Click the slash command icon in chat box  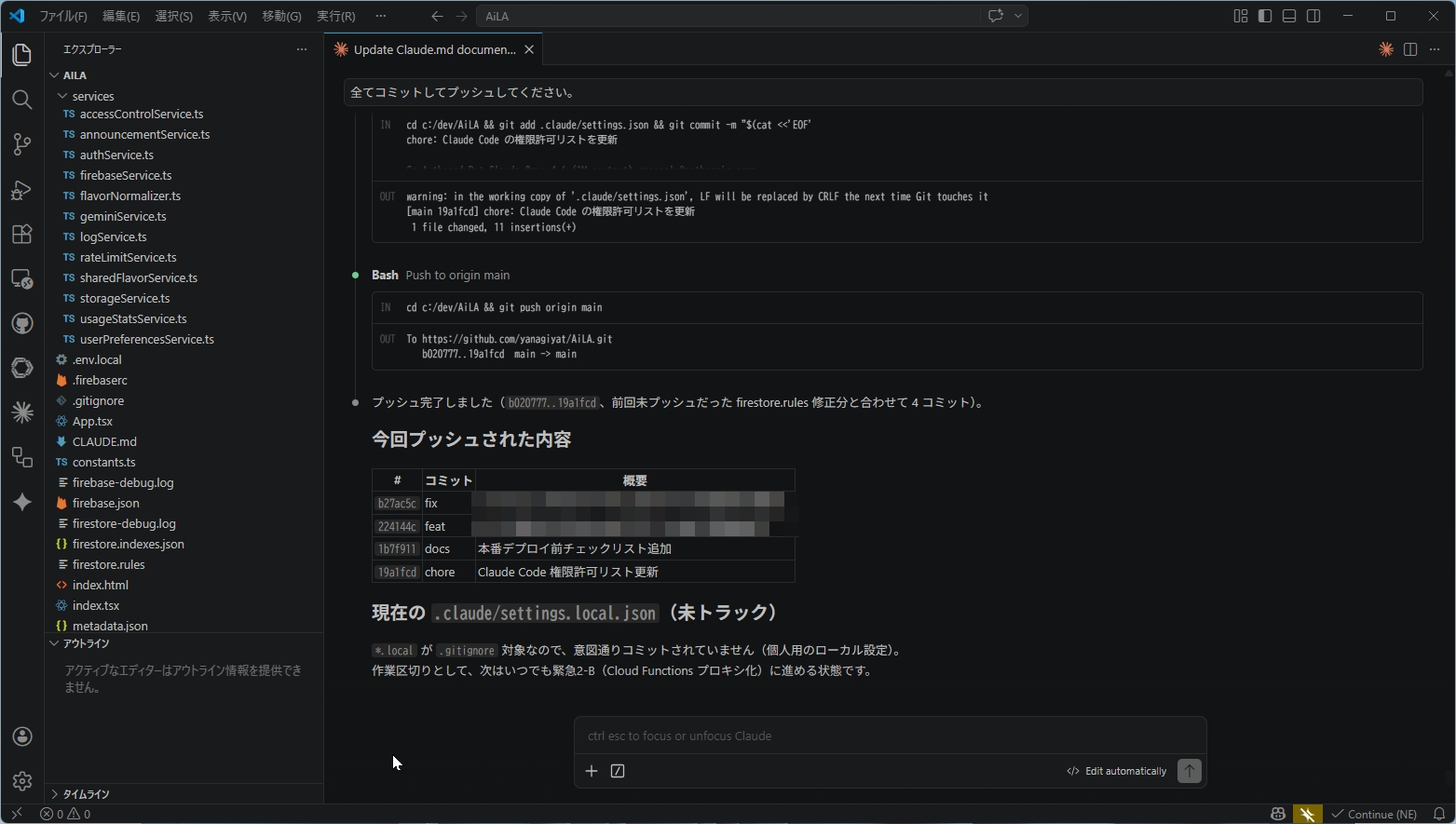click(618, 771)
